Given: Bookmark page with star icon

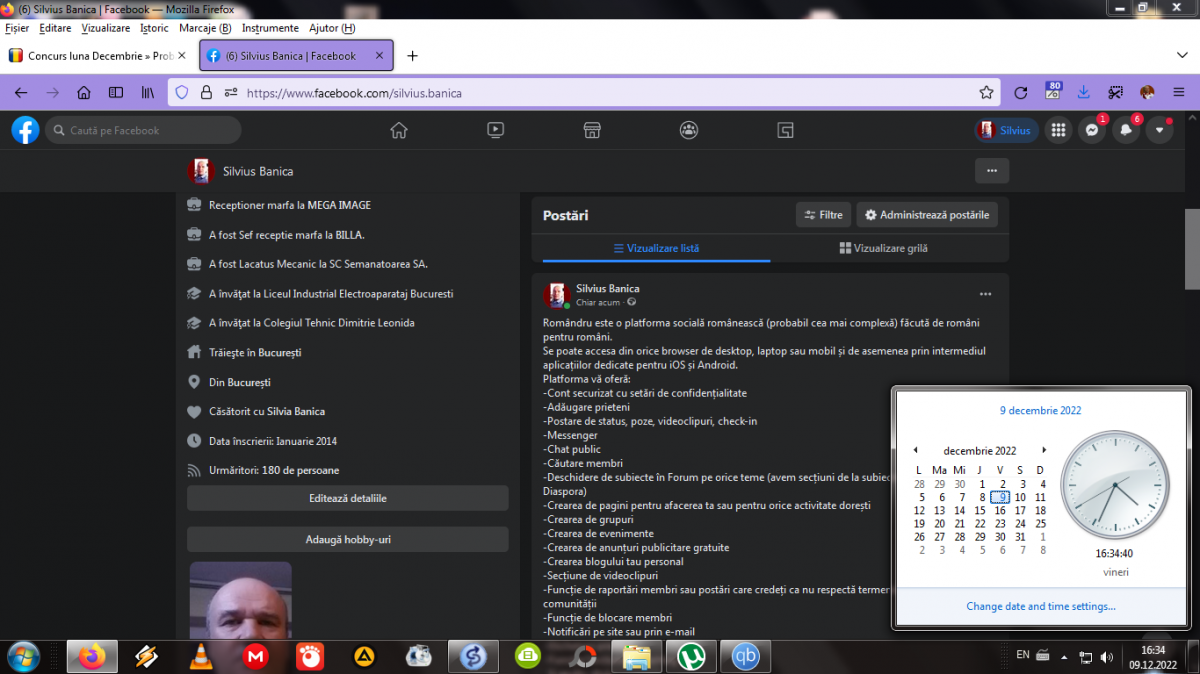Looking at the screenshot, I should pyautogui.click(x=986, y=93).
